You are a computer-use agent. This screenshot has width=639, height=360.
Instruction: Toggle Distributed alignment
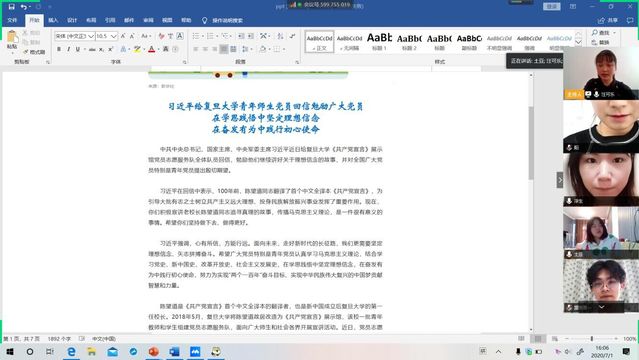[233, 49]
